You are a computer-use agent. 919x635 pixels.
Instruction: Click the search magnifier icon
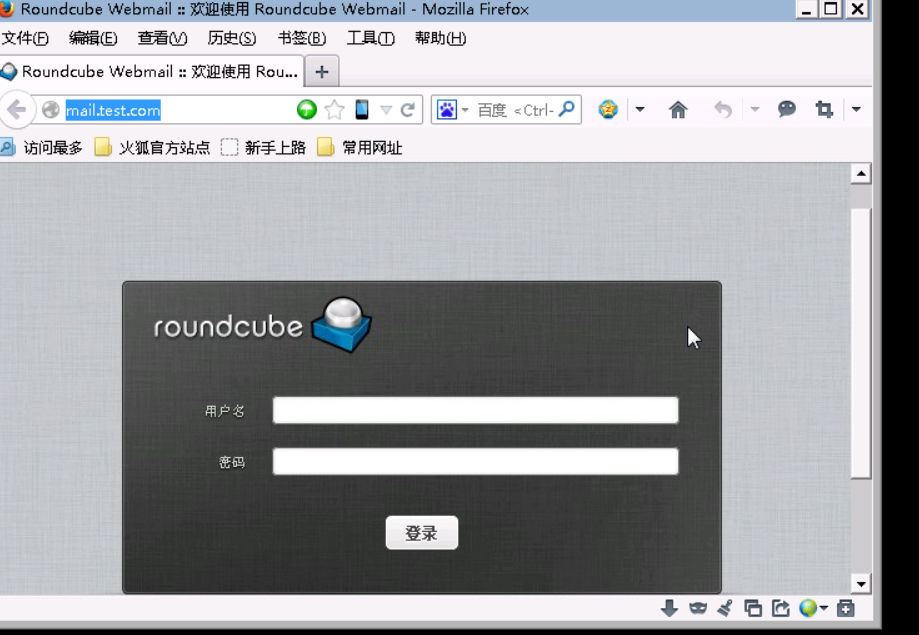click(x=567, y=109)
